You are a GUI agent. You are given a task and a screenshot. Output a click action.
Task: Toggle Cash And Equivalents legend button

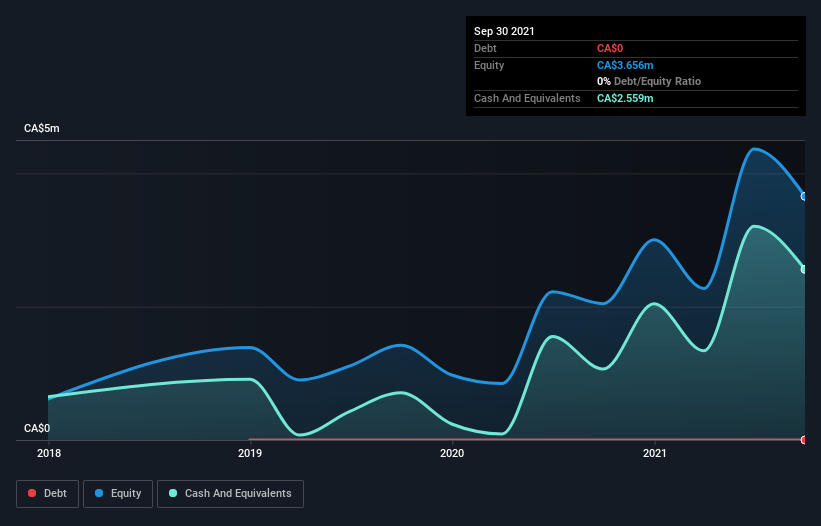pyautogui.click(x=230, y=494)
